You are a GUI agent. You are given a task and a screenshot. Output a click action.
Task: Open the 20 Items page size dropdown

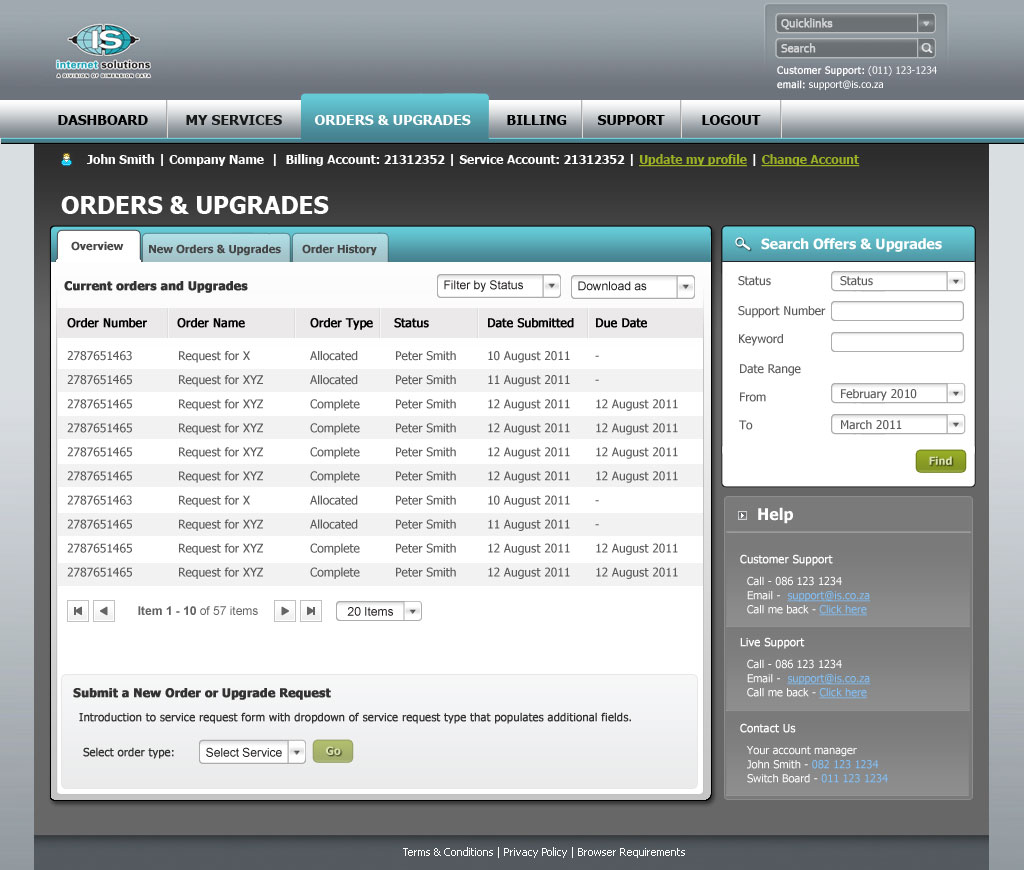tap(412, 612)
